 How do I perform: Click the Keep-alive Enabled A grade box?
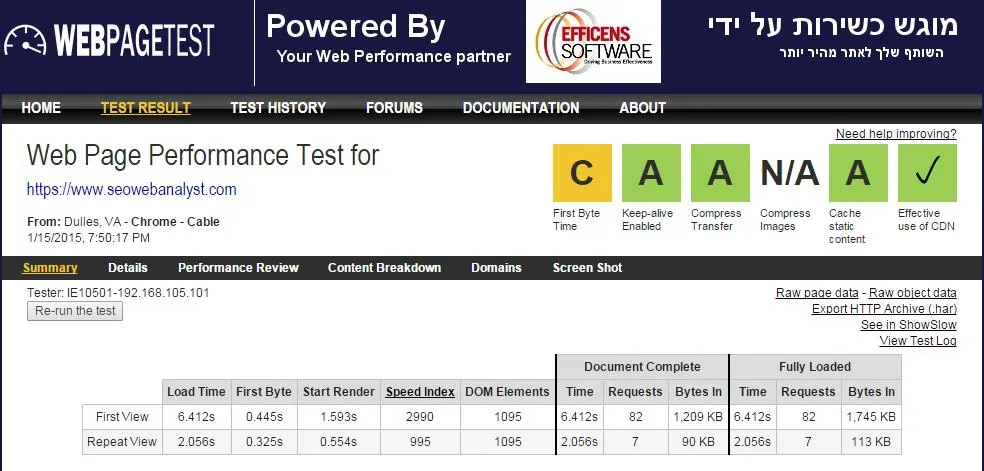(651, 173)
